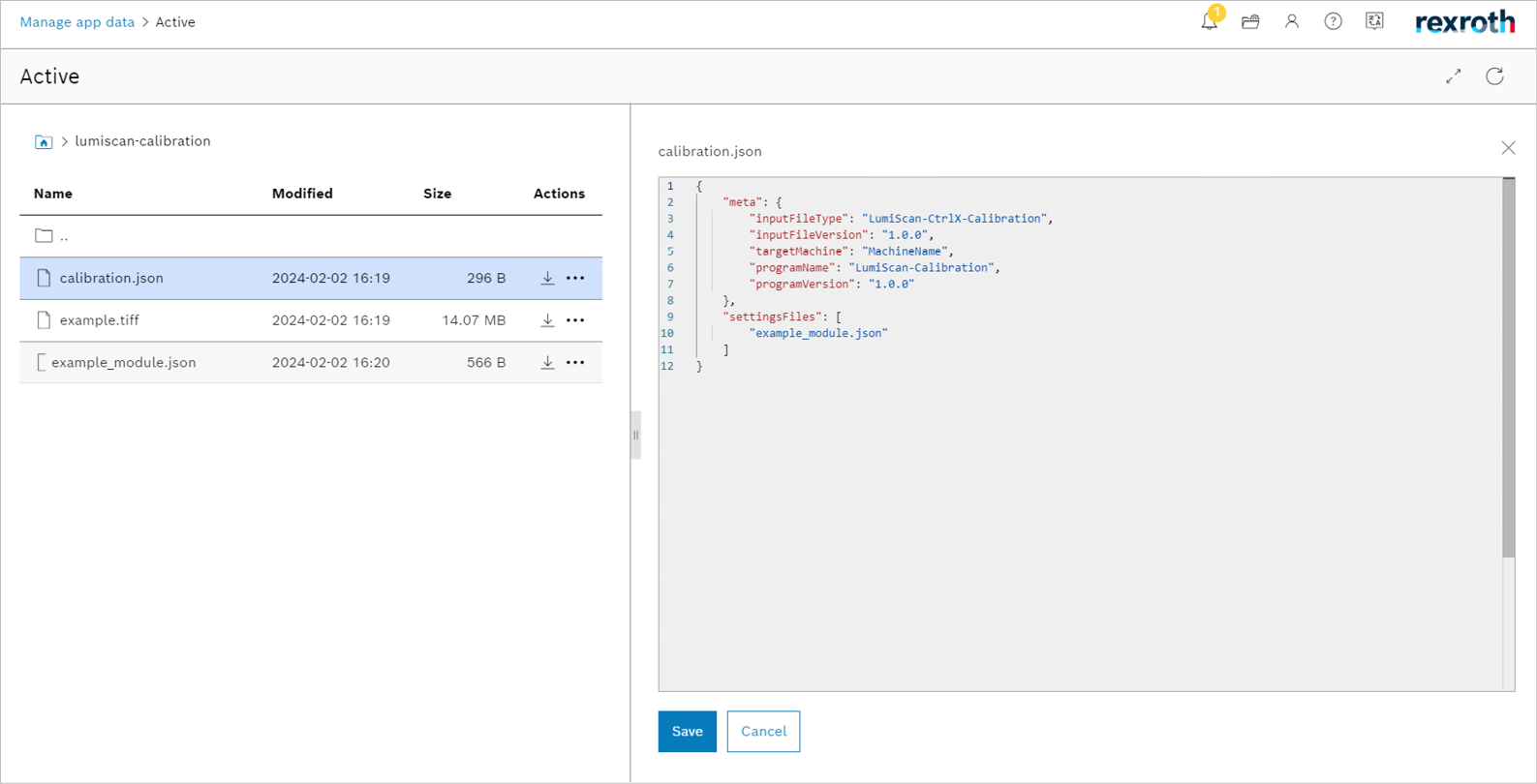Select the calibration.json file row
Screen dimensions: 1537x784
311,278
